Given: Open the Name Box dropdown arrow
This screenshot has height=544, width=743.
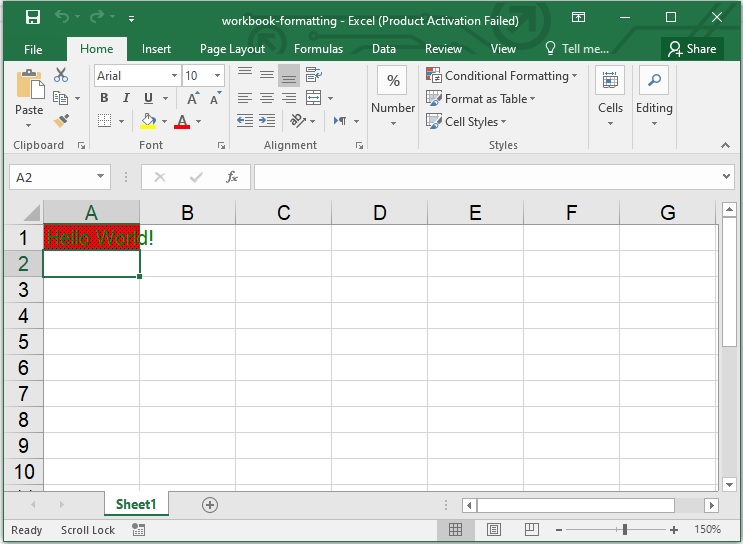Looking at the screenshot, I should (101, 177).
